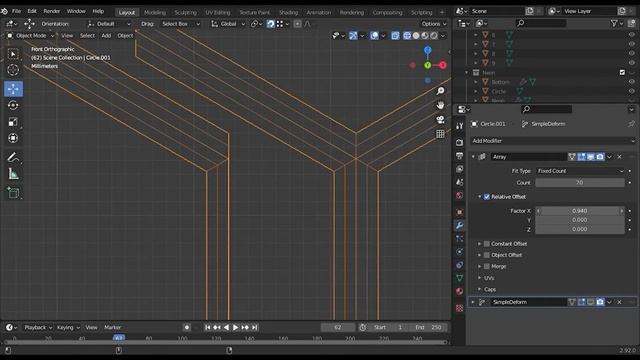Open the Render properties tab
Viewport: 640px width, 360px height.
point(460,142)
